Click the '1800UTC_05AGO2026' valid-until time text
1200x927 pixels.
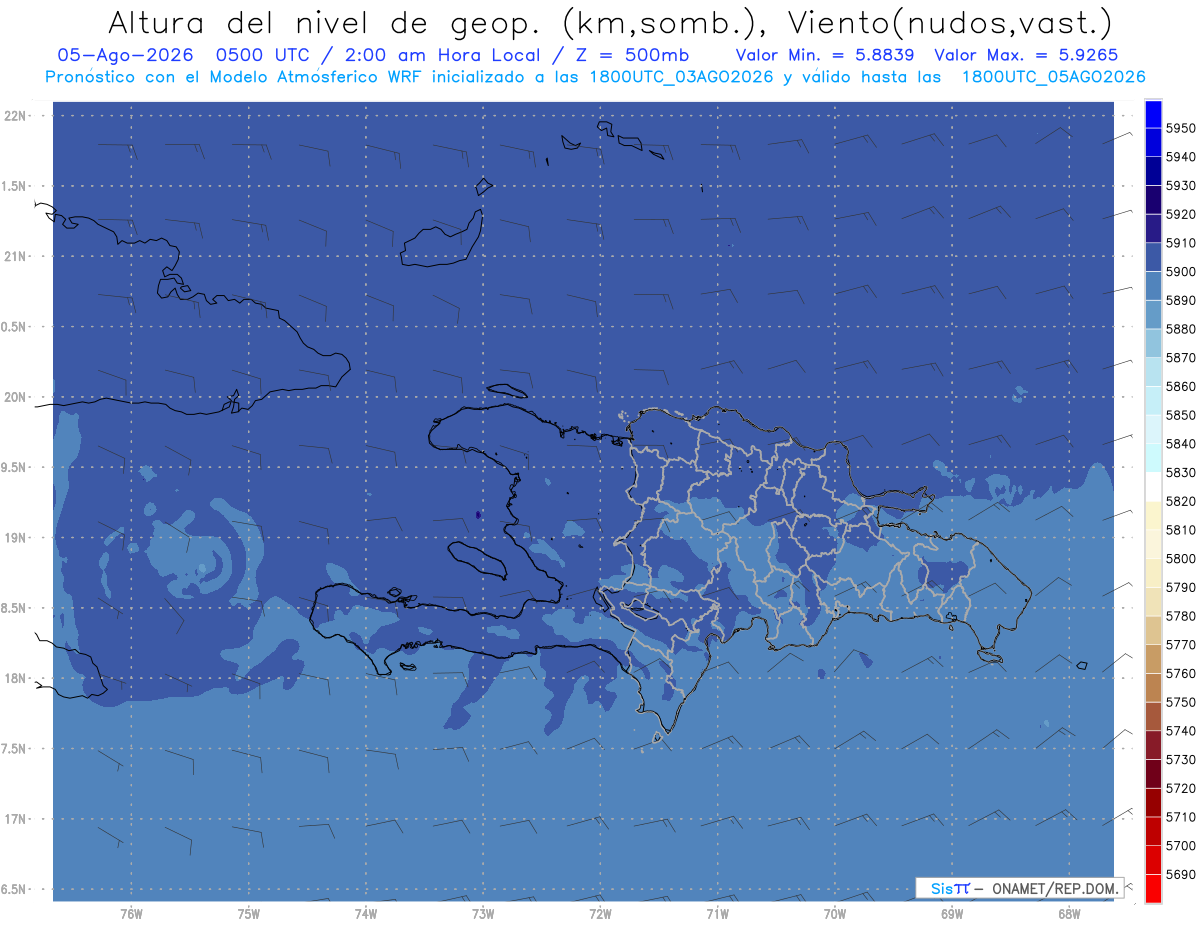tap(1053, 77)
